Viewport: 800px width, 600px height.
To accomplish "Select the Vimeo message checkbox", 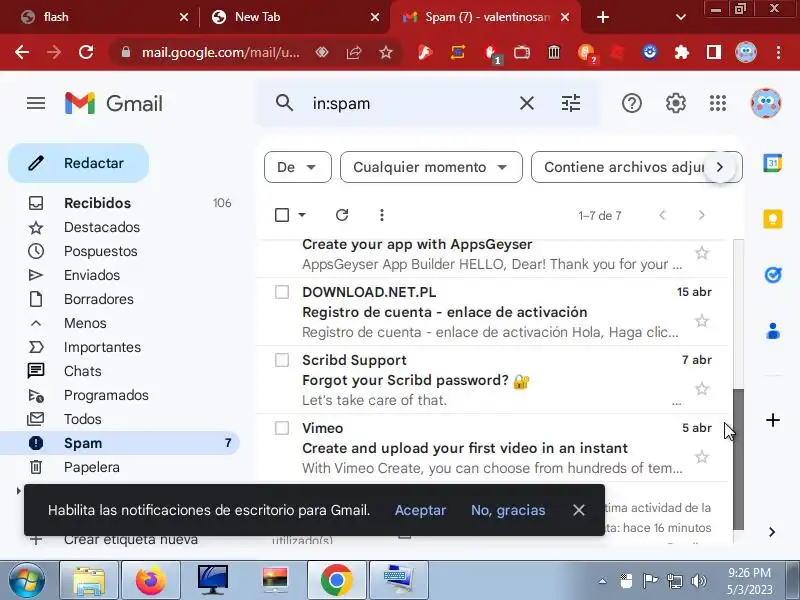I will 282,428.
